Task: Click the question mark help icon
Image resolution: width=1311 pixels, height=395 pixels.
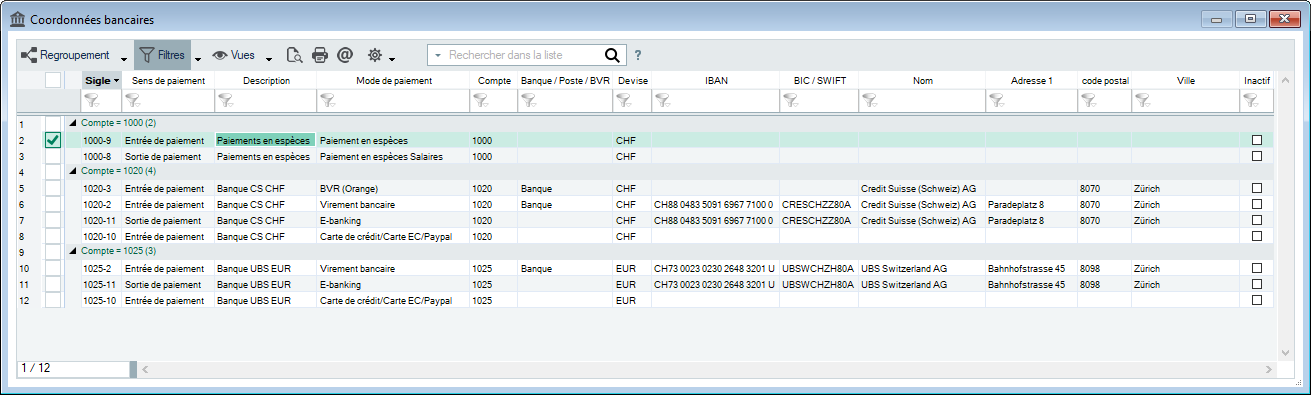Action: pos(638,55)
